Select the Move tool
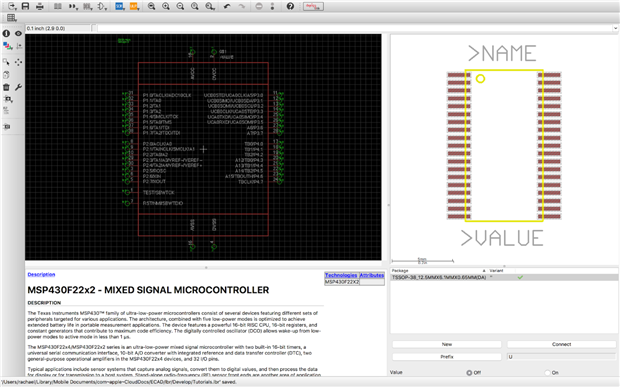The height and width of the screenshot is (387, 620). [x=18, y=62]
